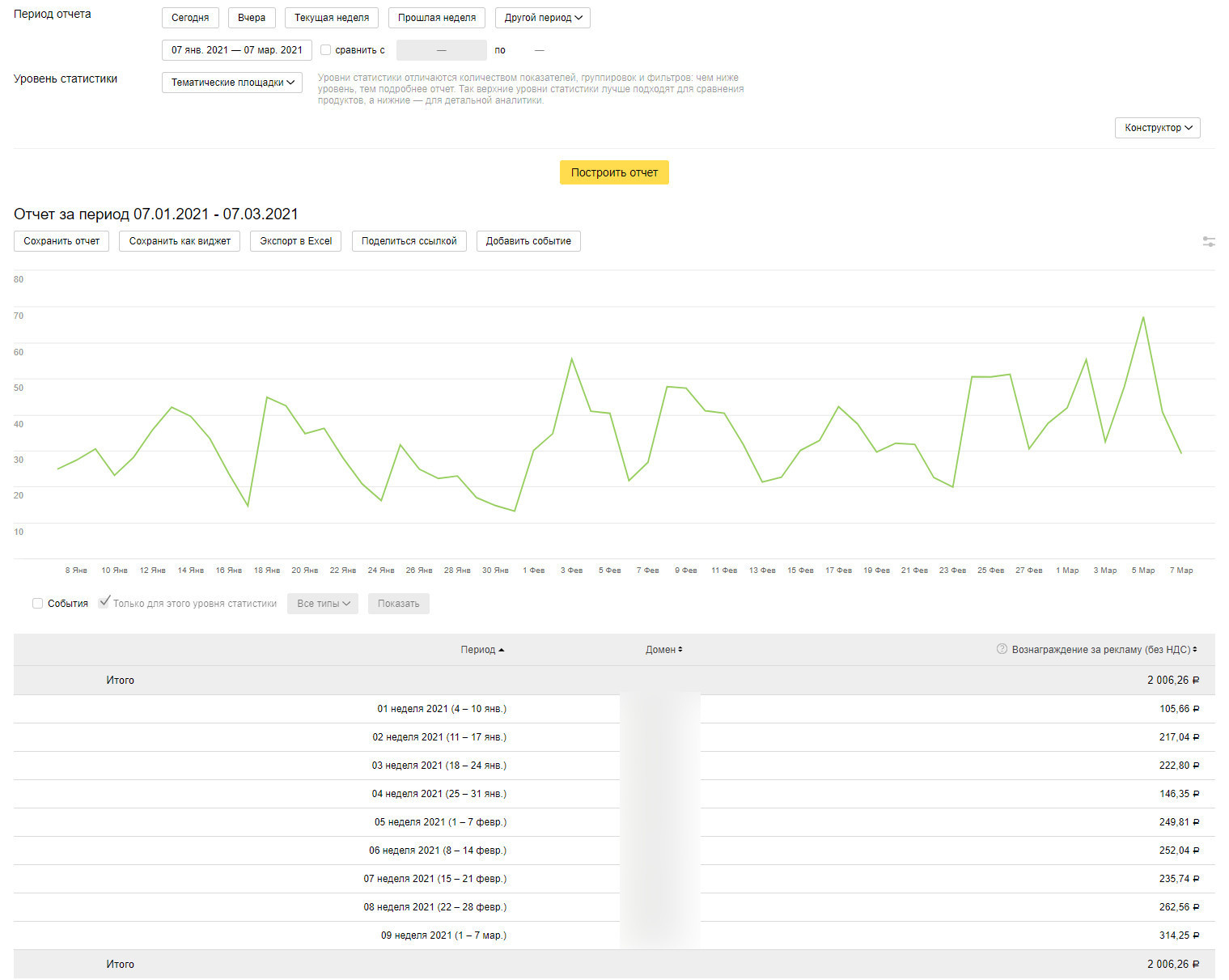This screenshot has height=980, width=1229.
Task: Open chart settings sliders icon
Action: [x=1208, y=242]
